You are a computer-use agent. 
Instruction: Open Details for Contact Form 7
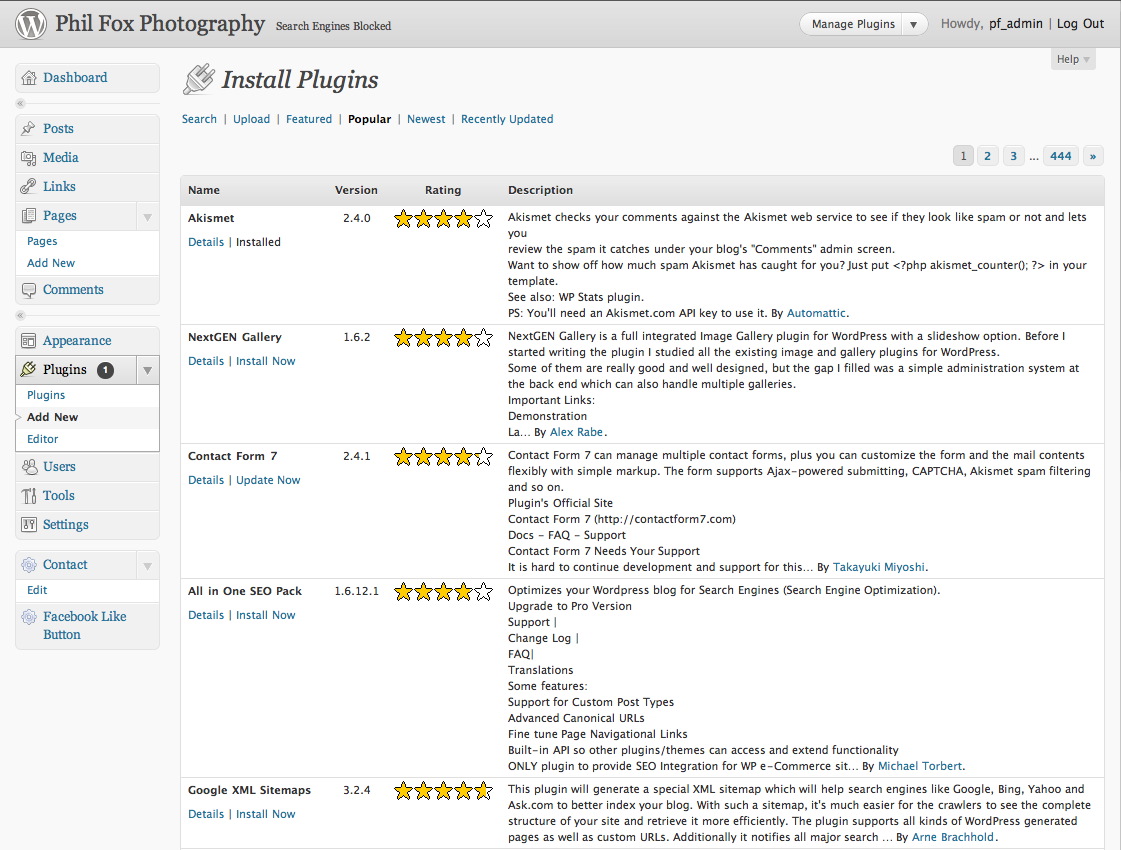(206, 480)
